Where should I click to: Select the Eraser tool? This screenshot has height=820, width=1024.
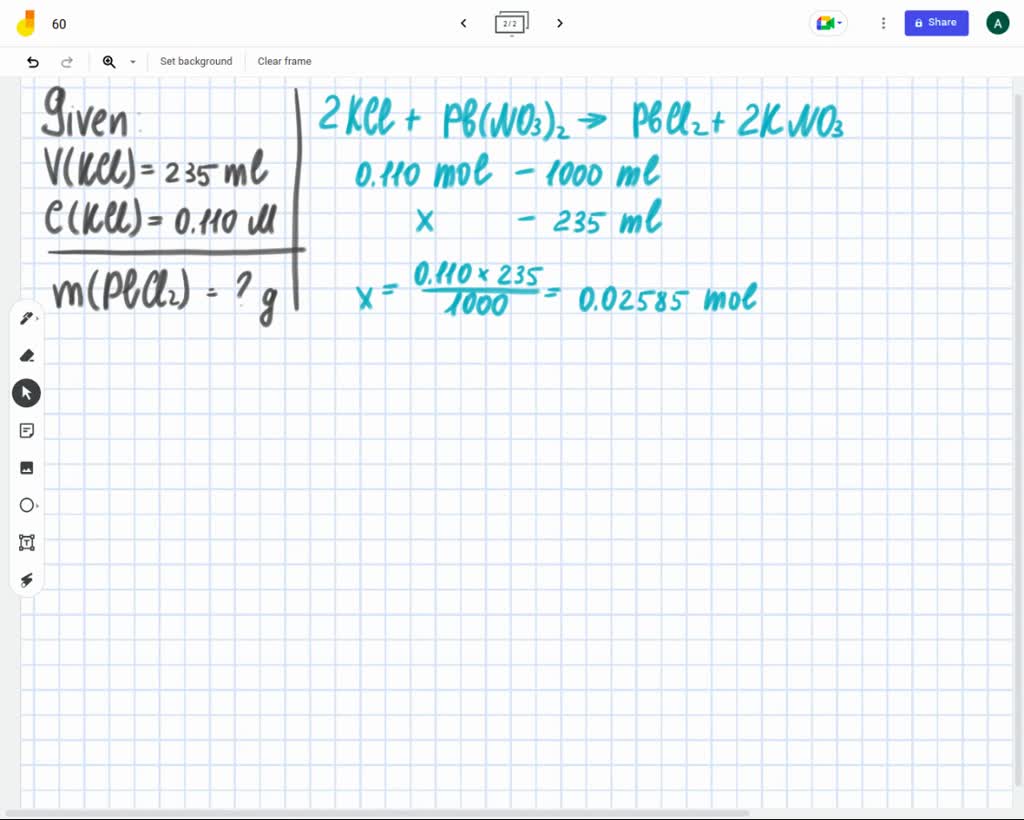[x=27, y=356]
